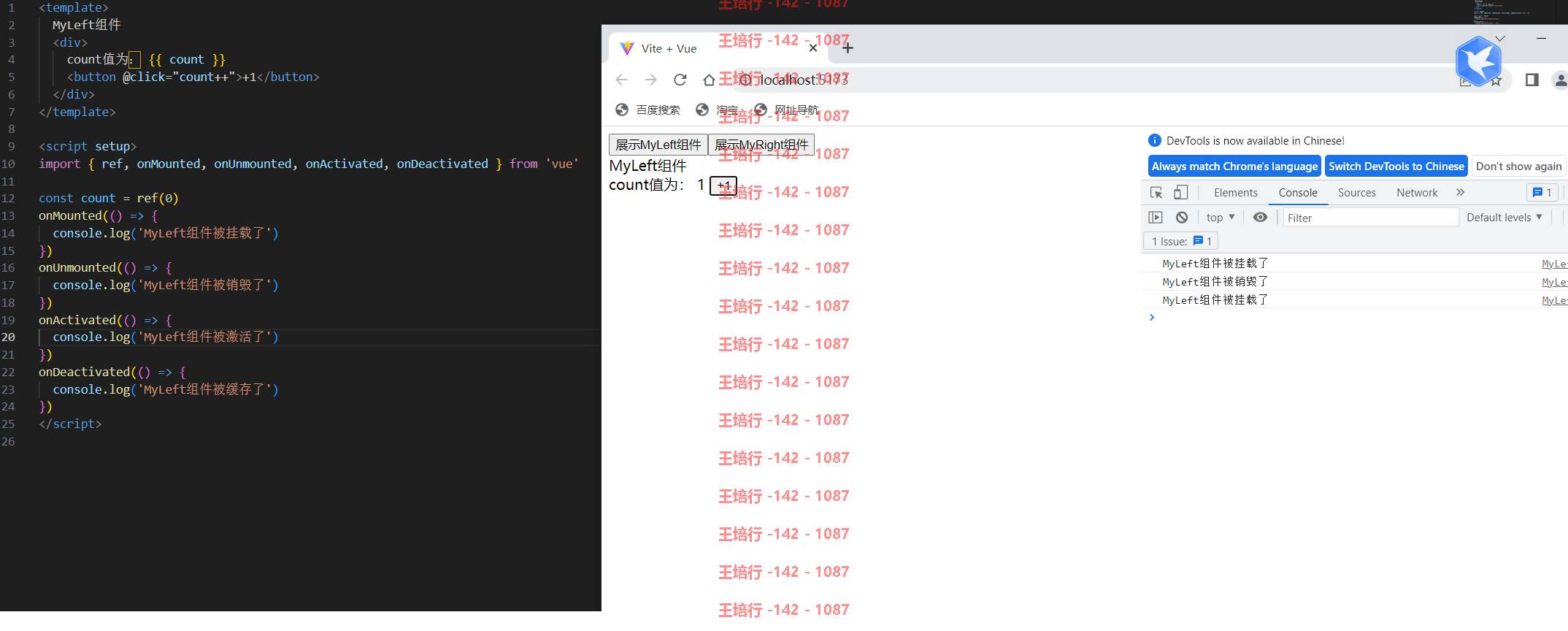
Task: Click the <script setup> tag in editor
Action: [88, 147]
